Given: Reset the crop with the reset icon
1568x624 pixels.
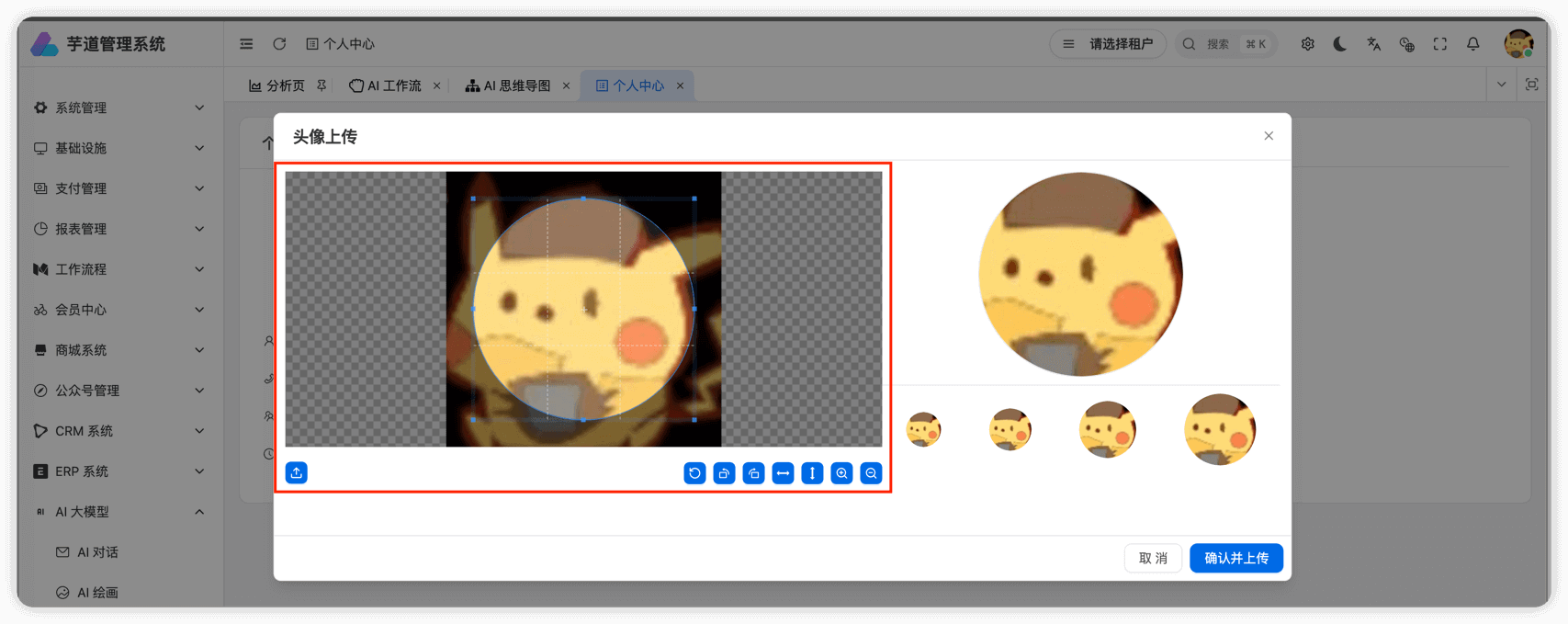Looking at the screenshot, I should 694,473.
